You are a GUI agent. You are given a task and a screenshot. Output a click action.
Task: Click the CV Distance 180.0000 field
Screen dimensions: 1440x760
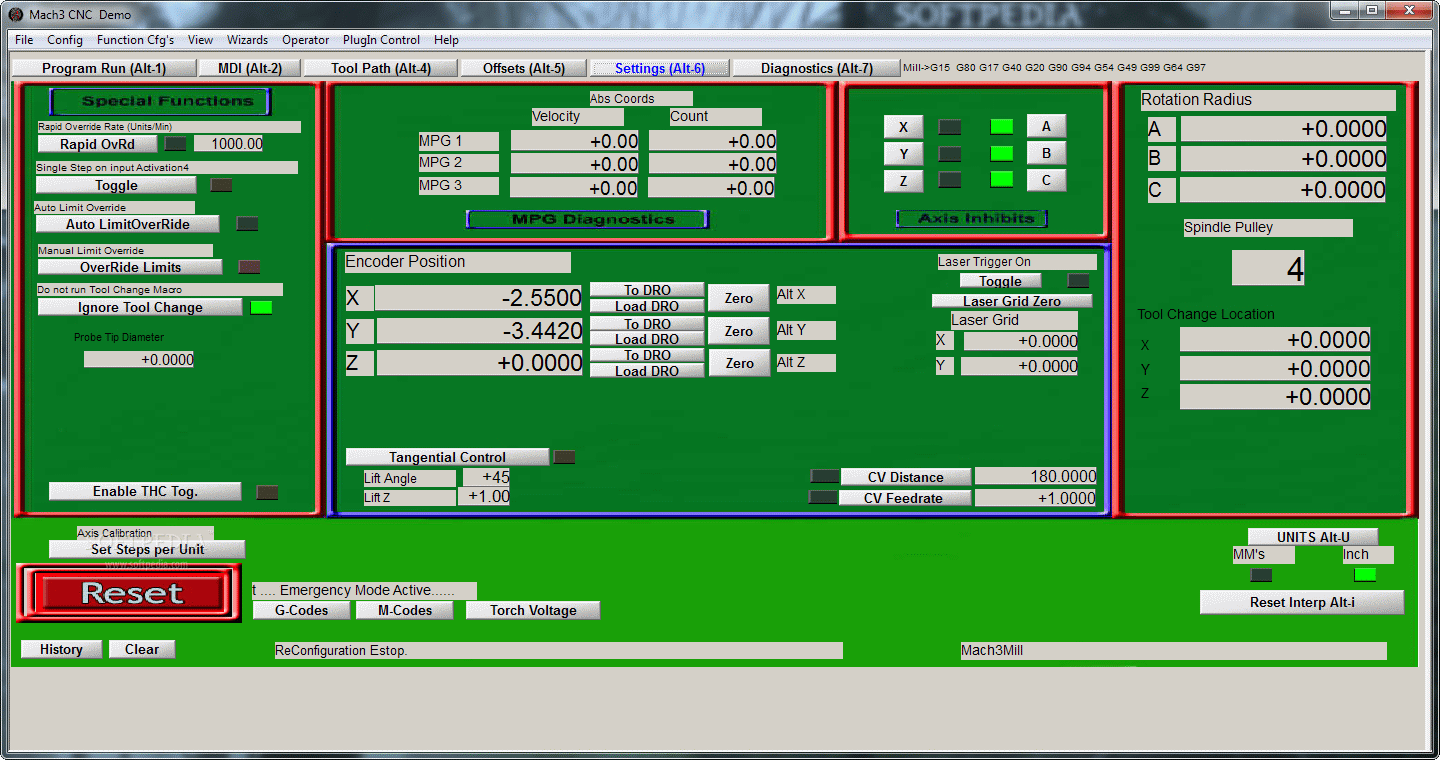[1036, 477]
